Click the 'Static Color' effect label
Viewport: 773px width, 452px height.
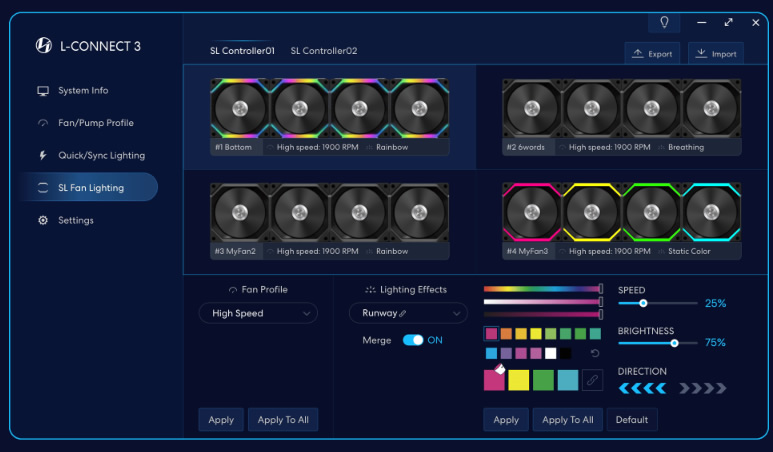[x=689, y=251]
